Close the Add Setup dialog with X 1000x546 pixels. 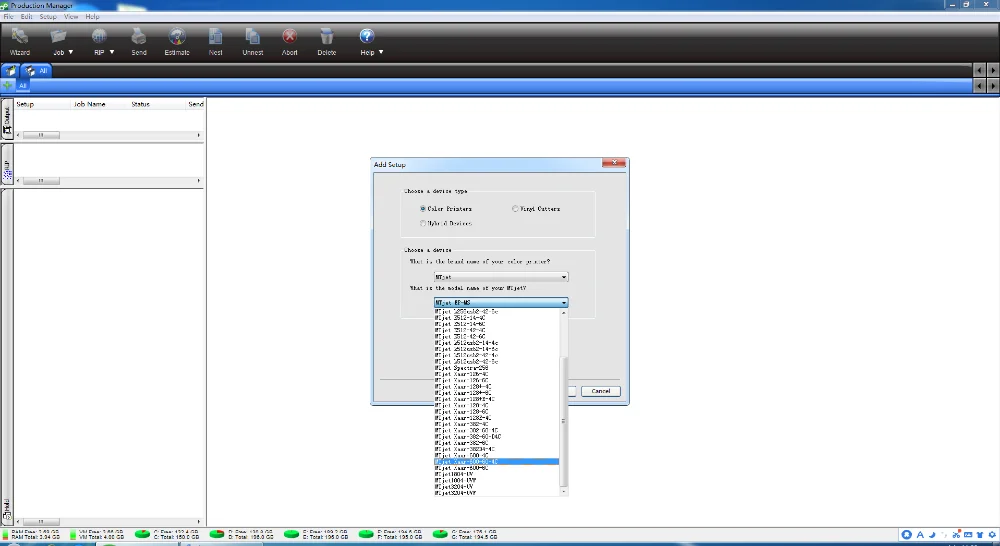click(614, 163)
